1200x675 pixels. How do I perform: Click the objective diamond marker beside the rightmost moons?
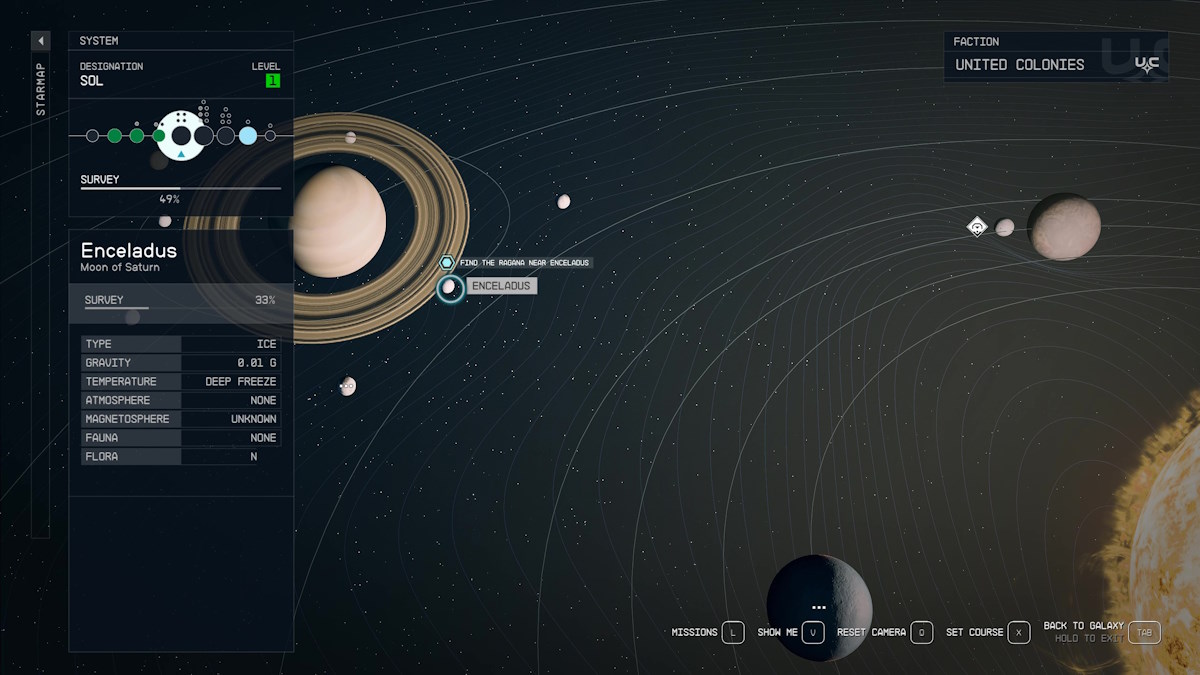click(x=977, y=227)
